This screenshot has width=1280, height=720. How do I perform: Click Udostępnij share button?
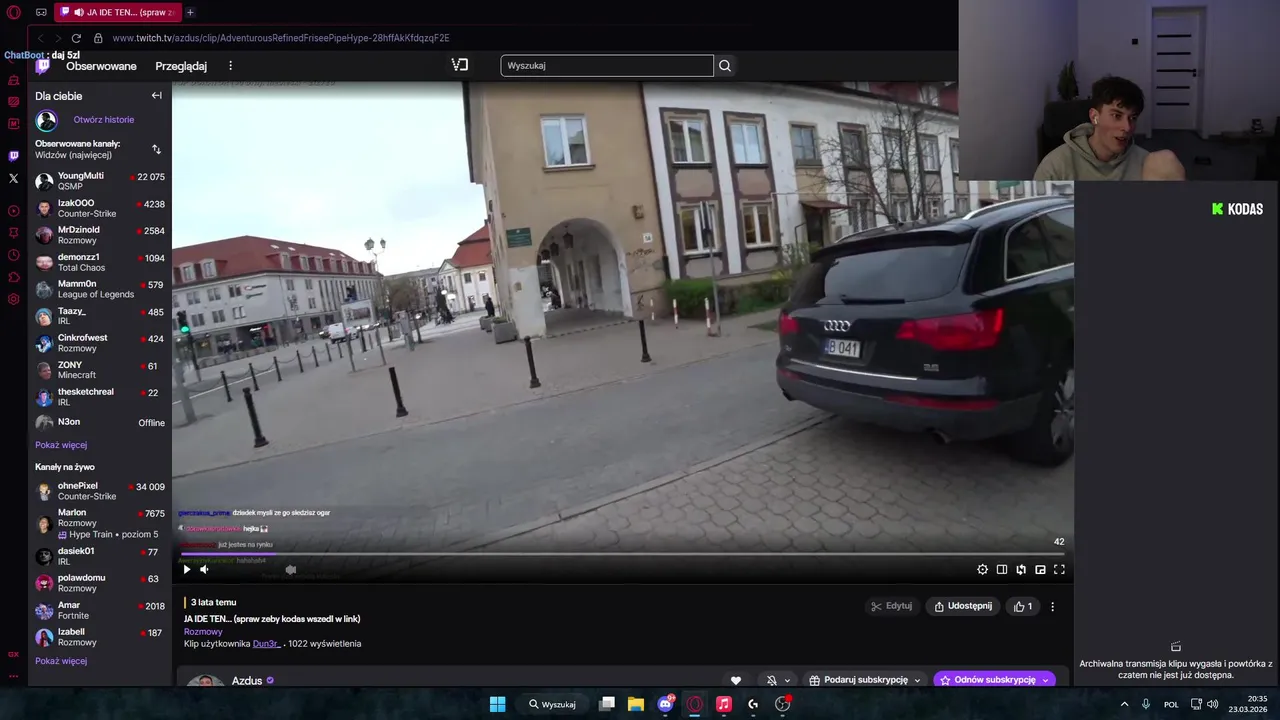click(964, 606)
